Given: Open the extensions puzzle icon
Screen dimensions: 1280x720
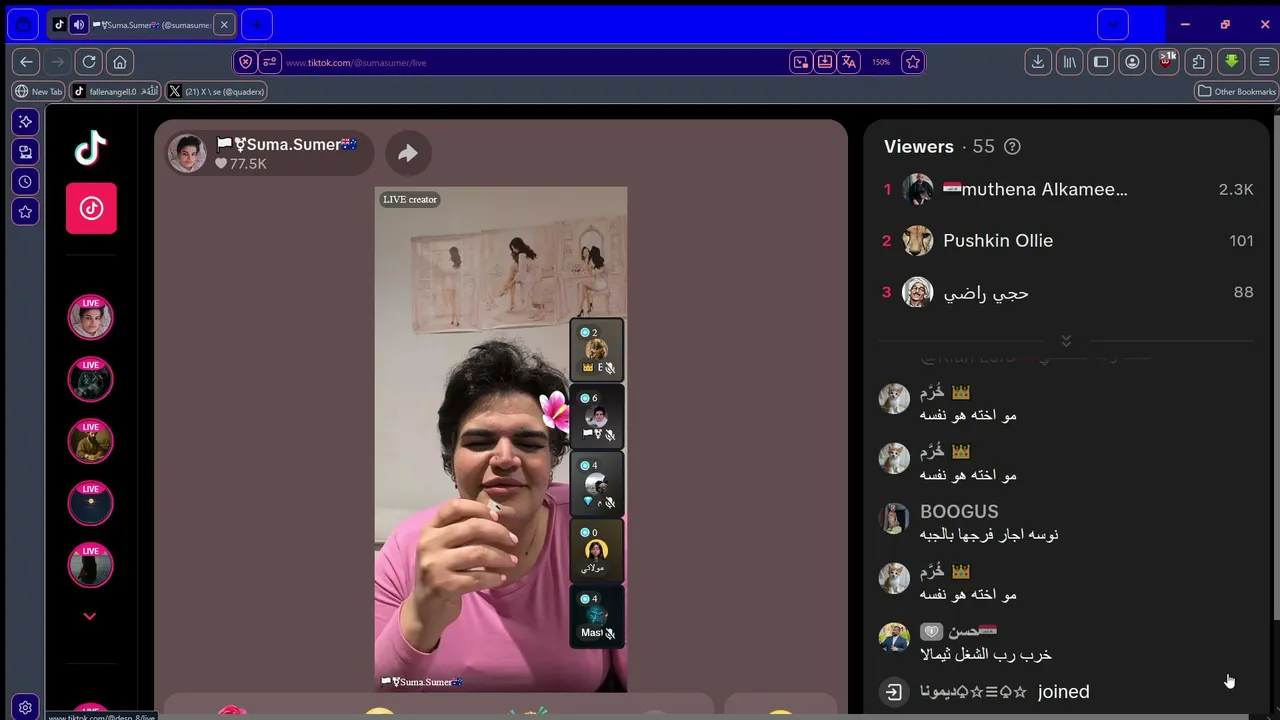Looking at the screenshot, I should (x=1199, y=62).
